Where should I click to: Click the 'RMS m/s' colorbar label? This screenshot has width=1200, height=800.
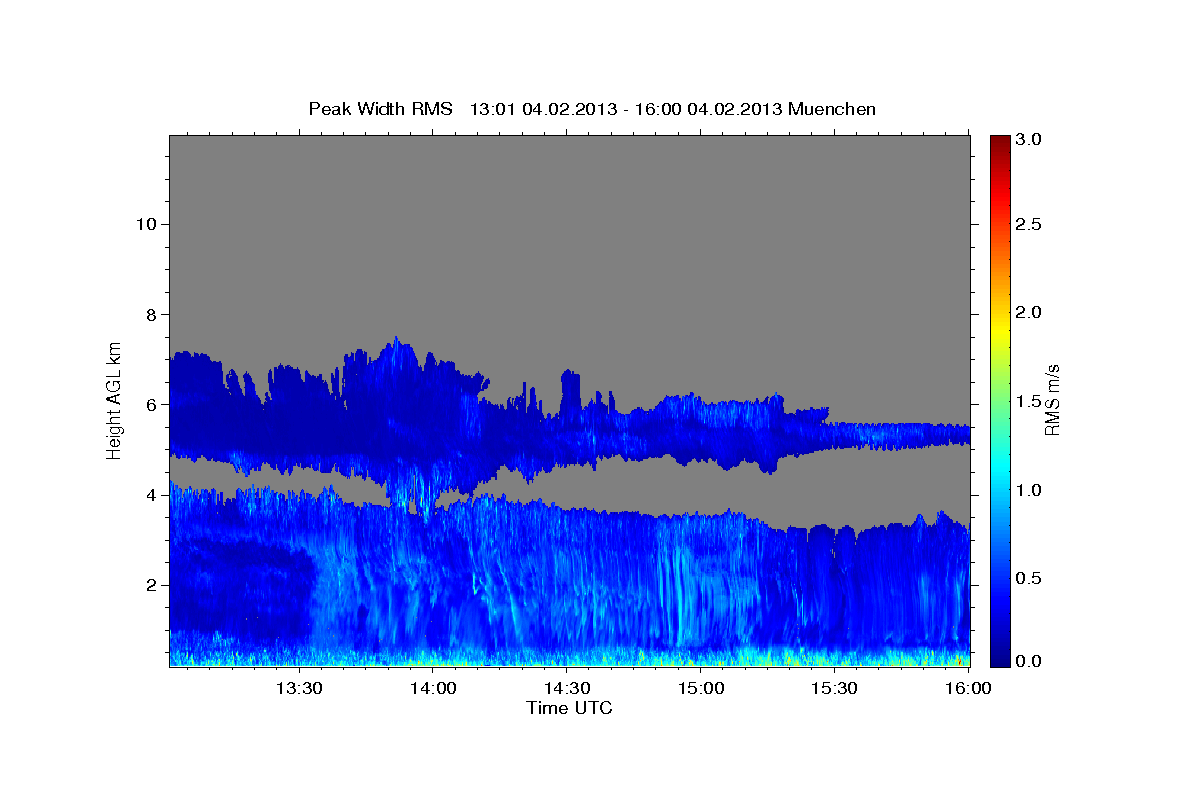(1052, 400)
